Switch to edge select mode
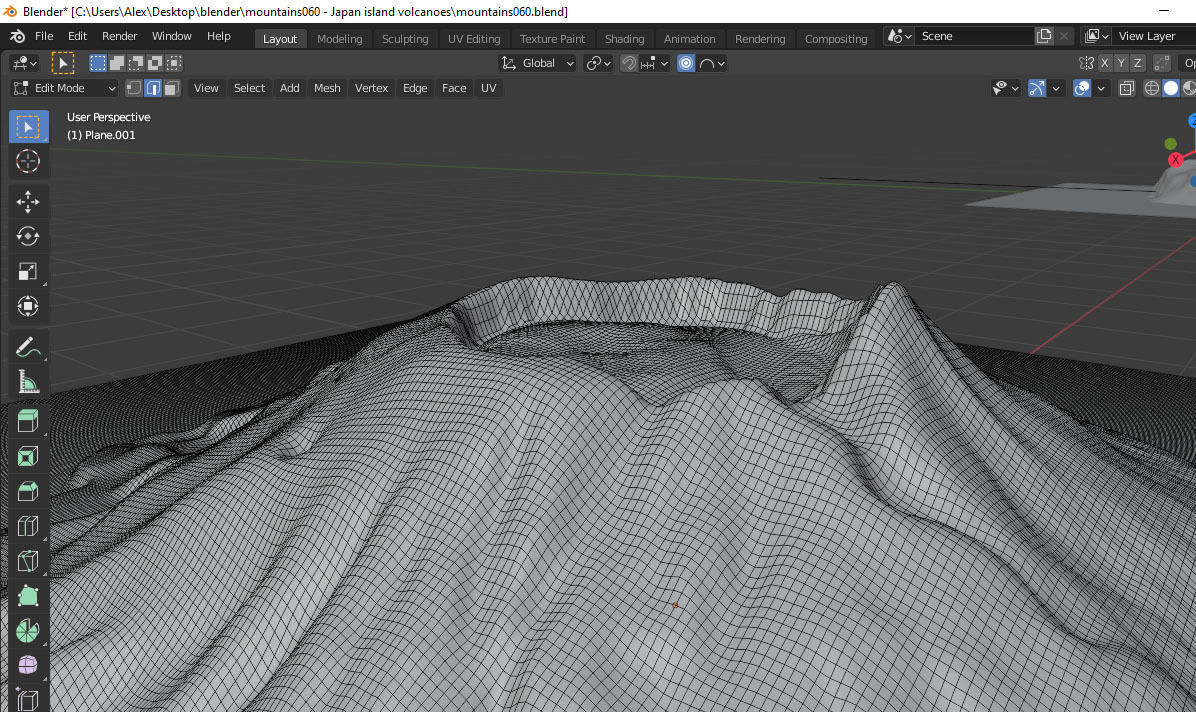The height and width of the screenshot is (712, 1196). coord(153,89)
